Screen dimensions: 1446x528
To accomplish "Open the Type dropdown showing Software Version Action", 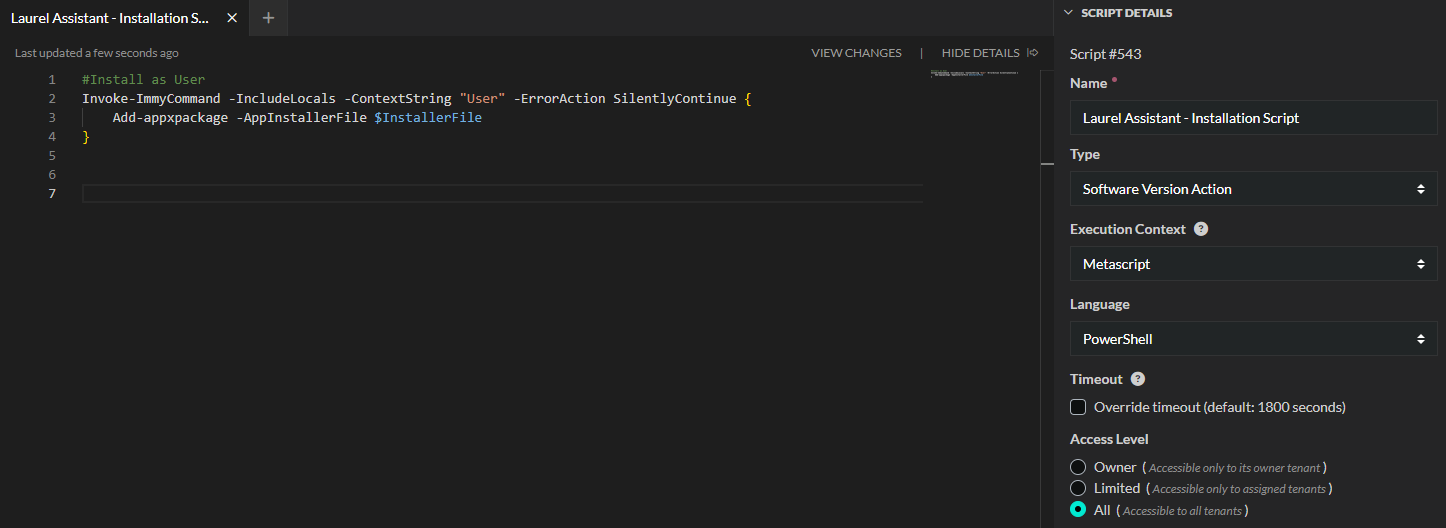I will tap(1255, 189).
